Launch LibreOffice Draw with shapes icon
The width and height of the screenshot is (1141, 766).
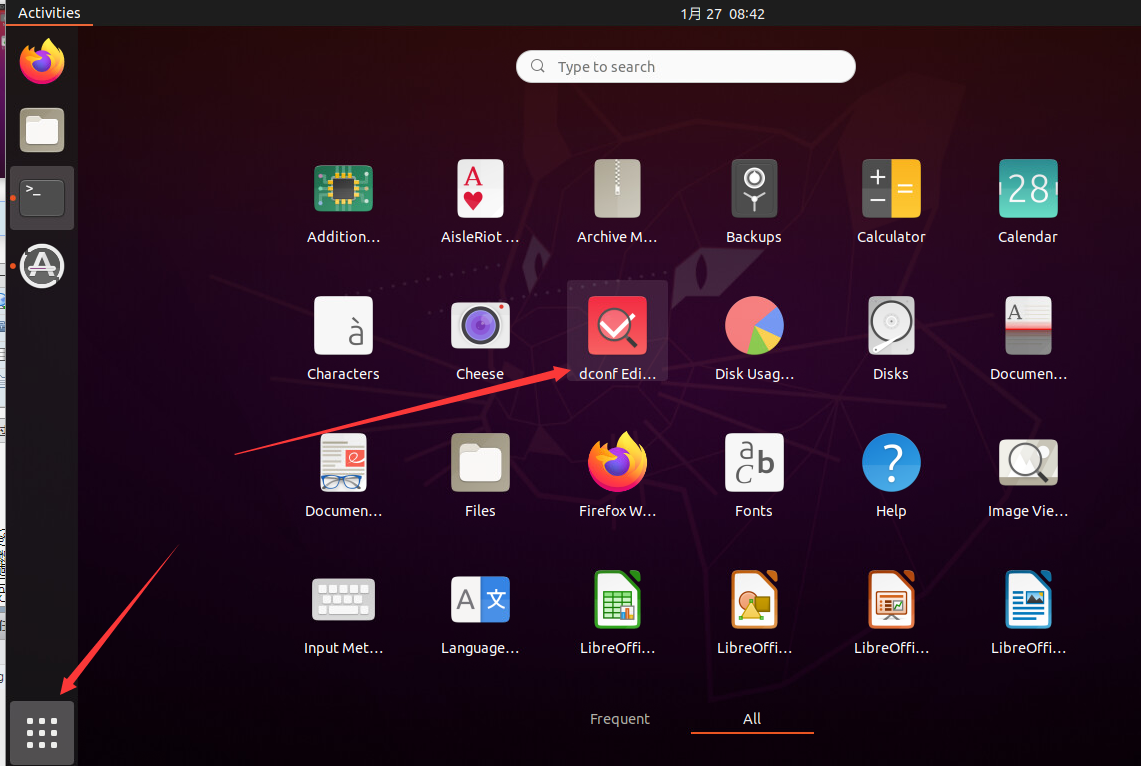coord(754,599)
